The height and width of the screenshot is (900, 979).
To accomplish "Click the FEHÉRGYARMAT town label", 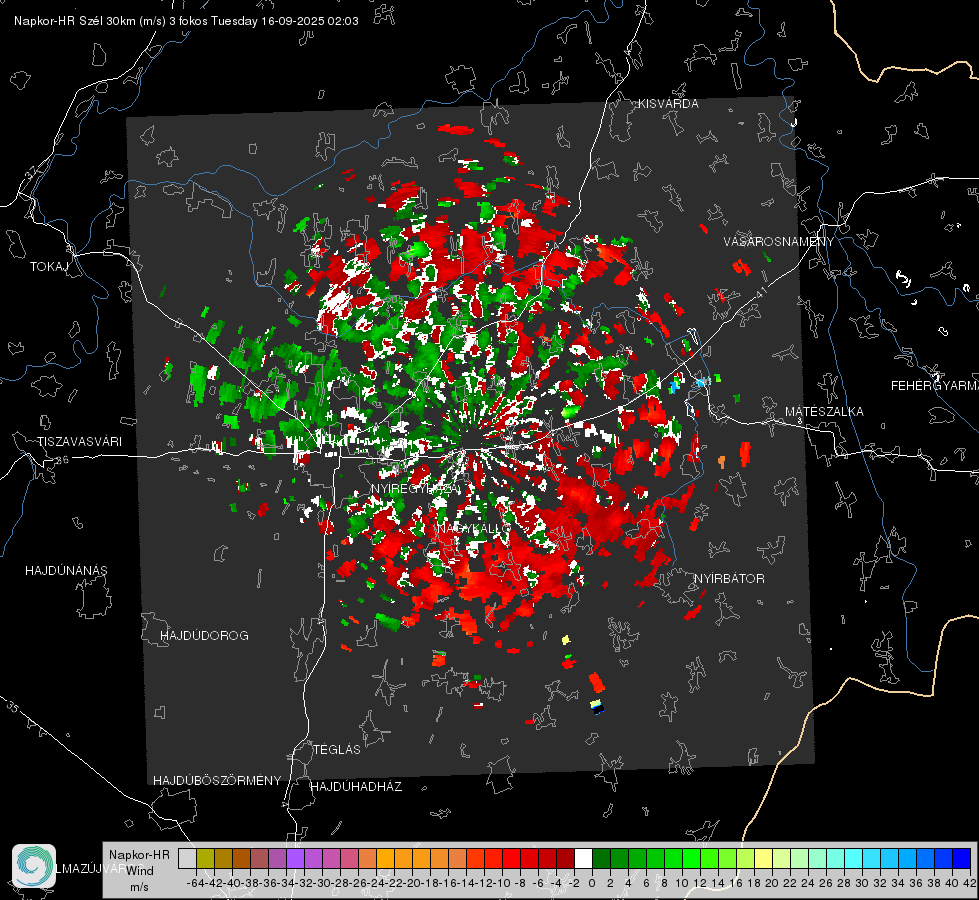I will click(935, 386).
